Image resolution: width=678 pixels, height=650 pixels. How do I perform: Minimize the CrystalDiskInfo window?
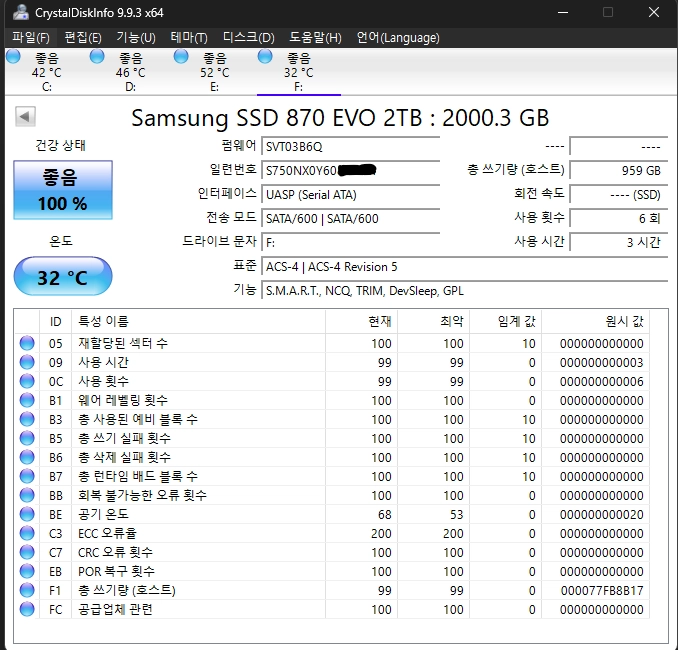[x=563, y=12]
